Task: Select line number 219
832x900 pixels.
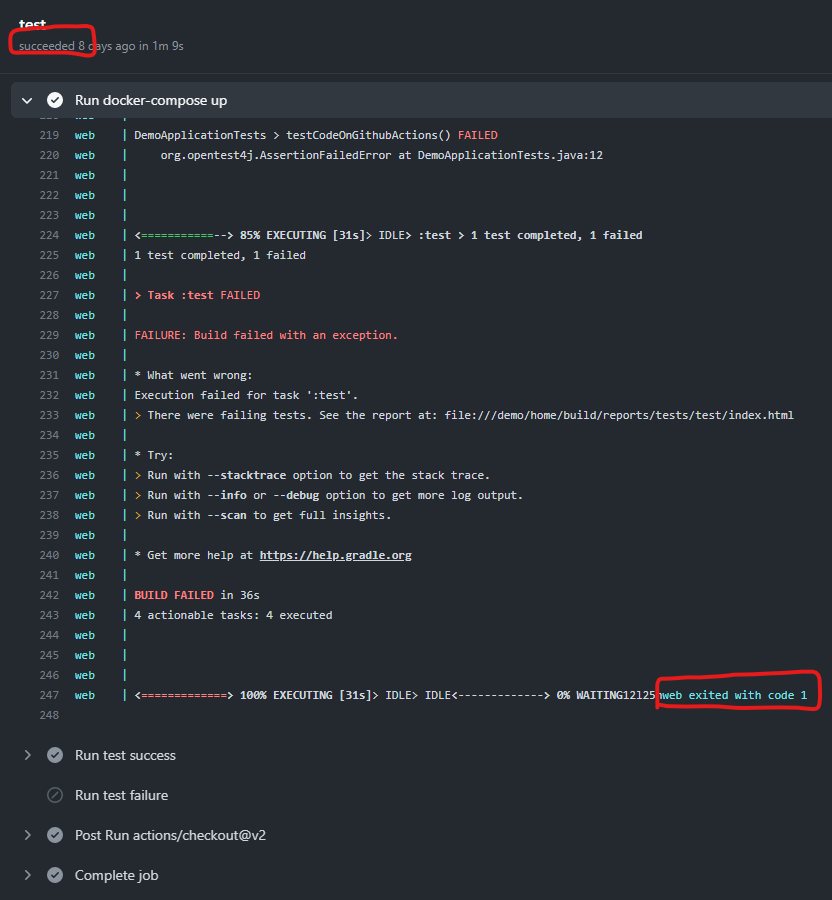Action: [48, 134]
